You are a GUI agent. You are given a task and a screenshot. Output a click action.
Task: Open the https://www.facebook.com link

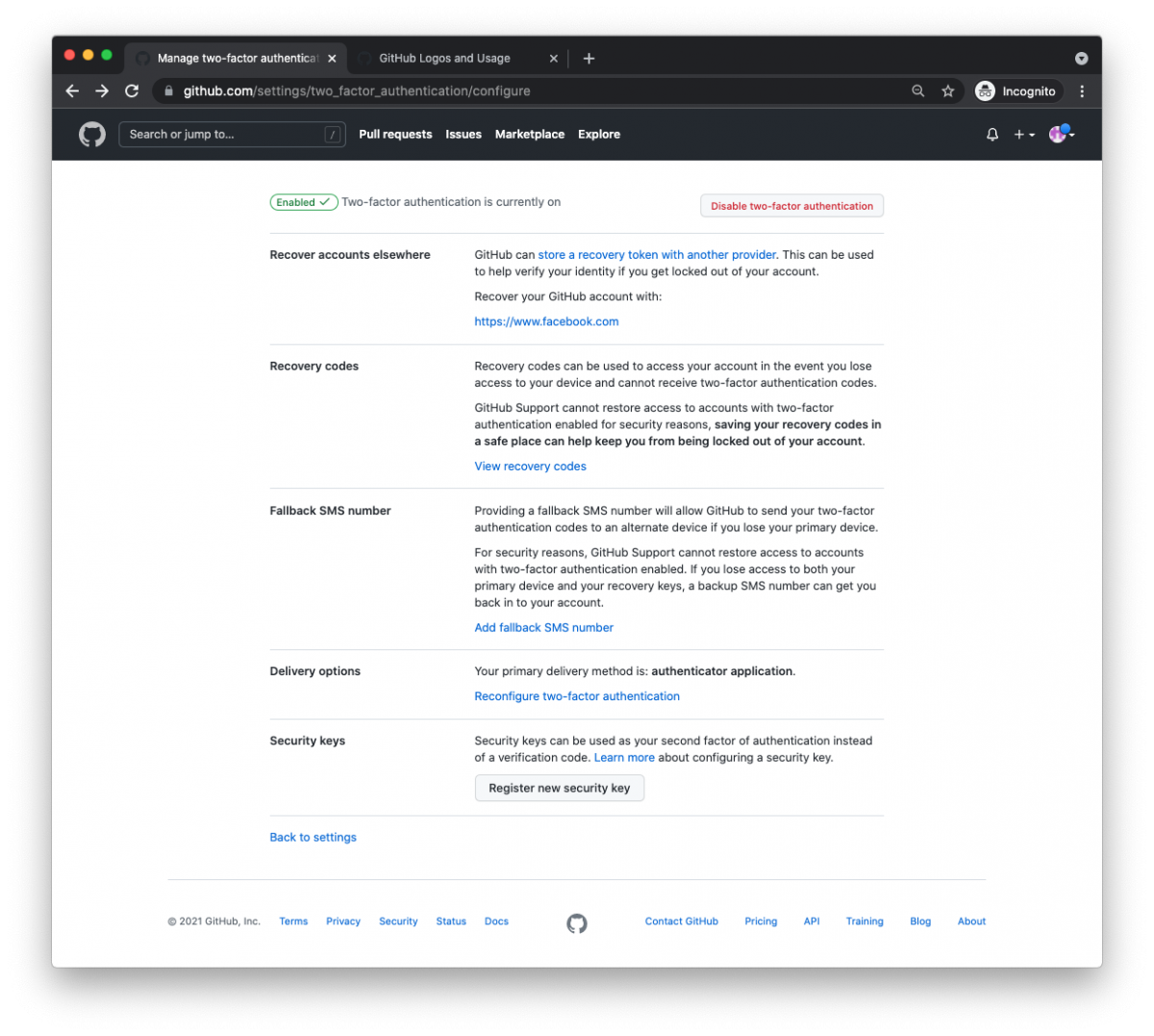click(x=546, y=321)
